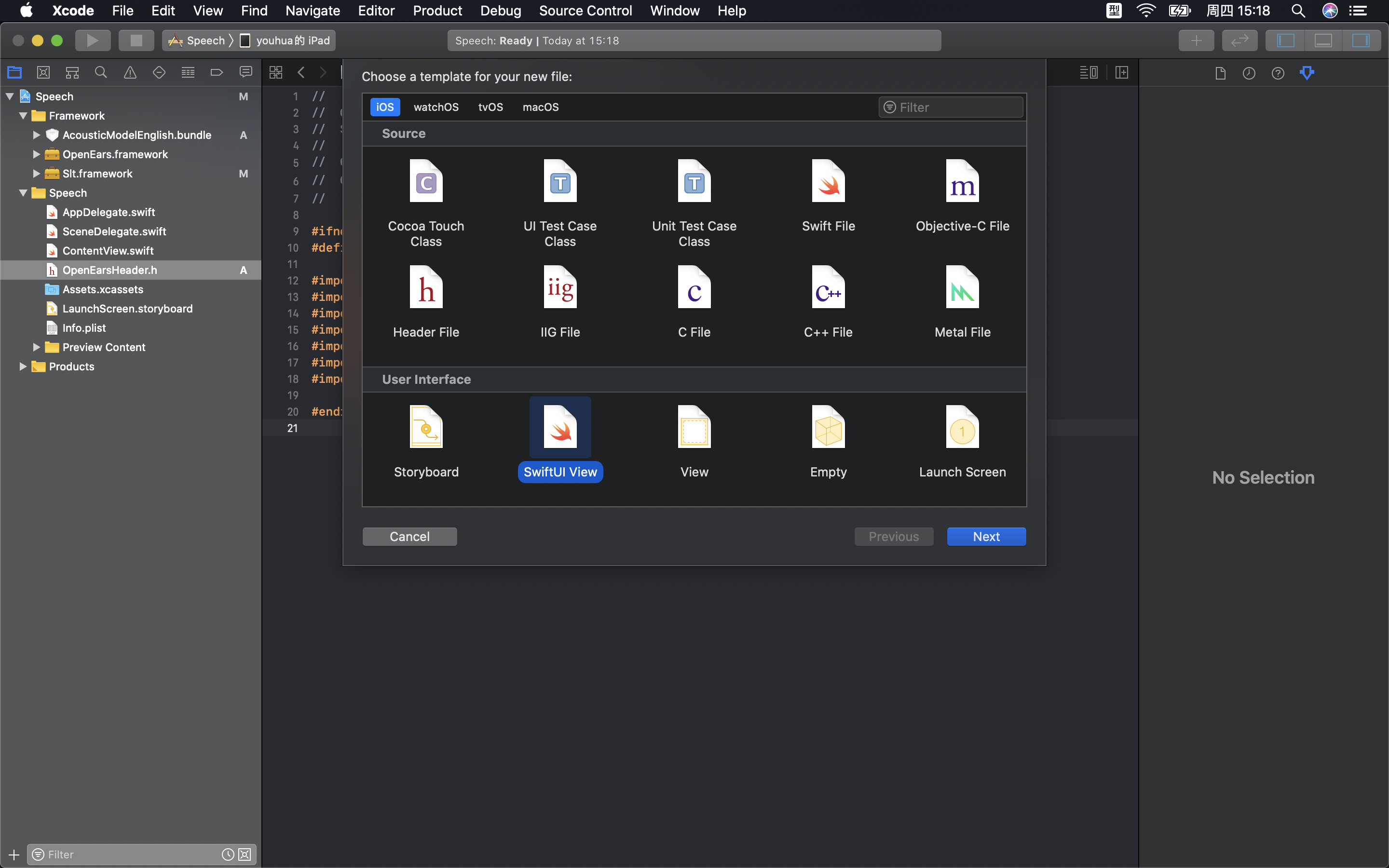Stop the running task
Screen dimensions: 1389x868
[x=136, y=40]
